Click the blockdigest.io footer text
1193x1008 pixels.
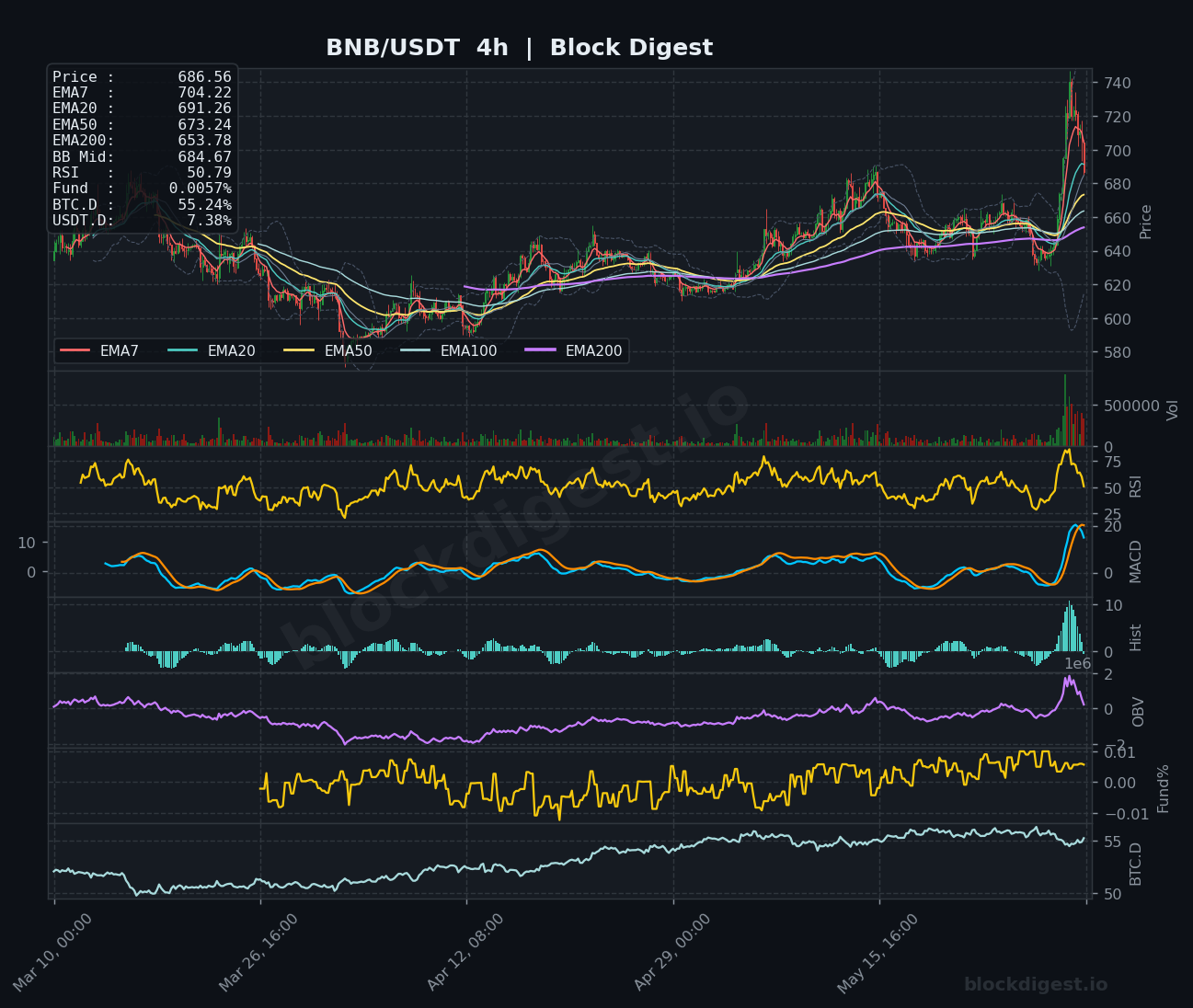(x=1036, y=985)
